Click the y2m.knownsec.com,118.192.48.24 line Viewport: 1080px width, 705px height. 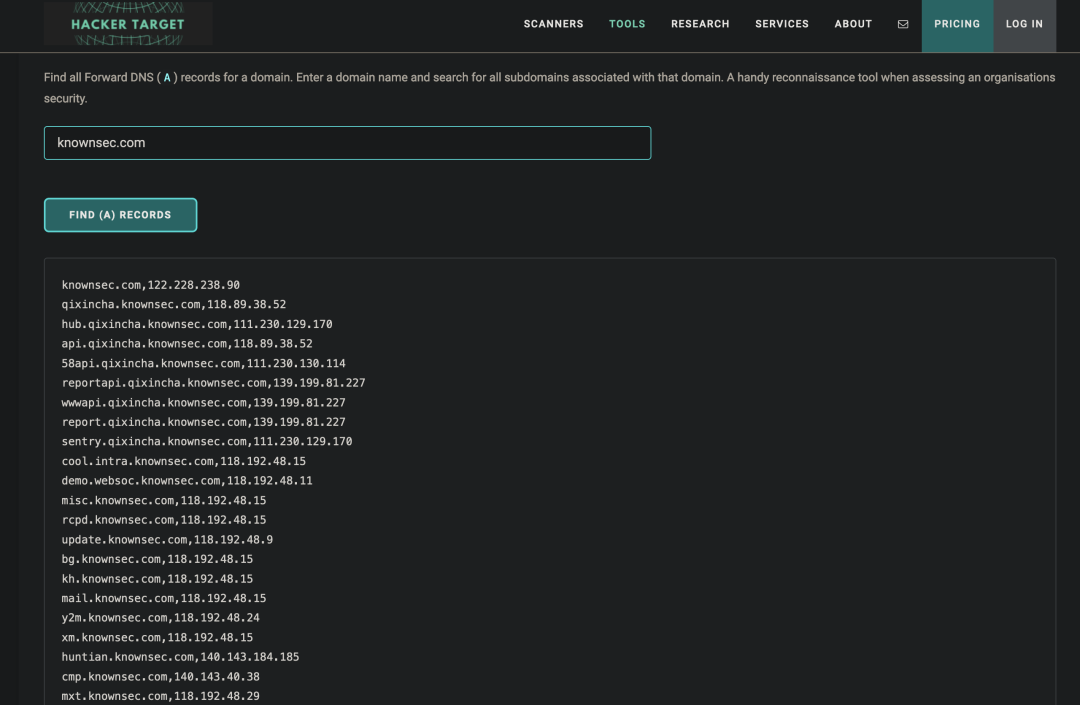coord(160,618)
